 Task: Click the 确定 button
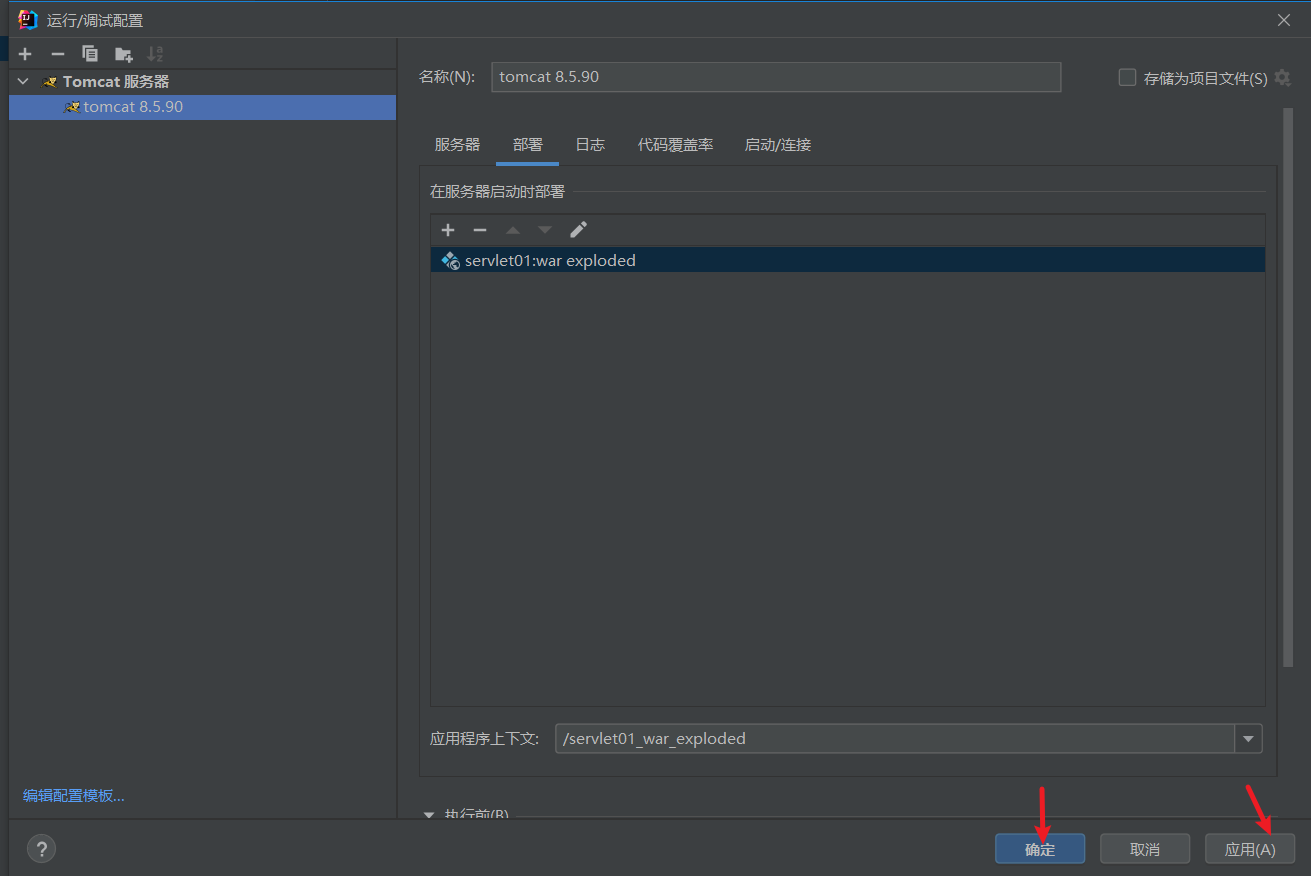[1039, 849]
